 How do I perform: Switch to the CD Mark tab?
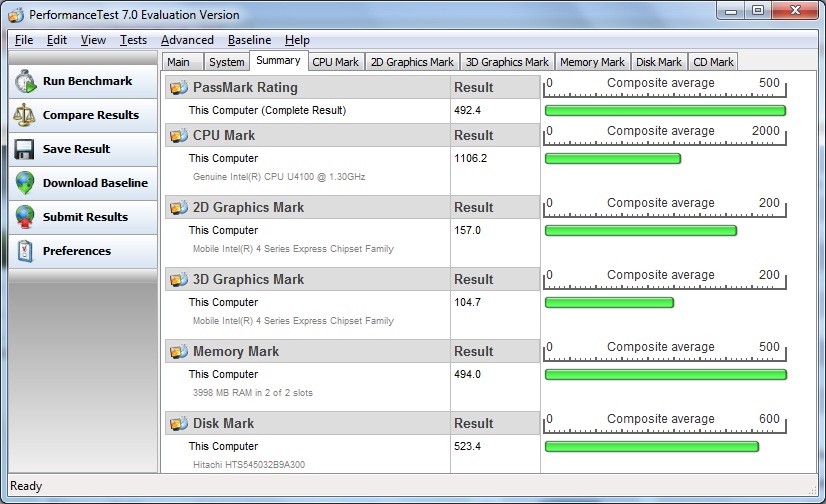[713, 62]
